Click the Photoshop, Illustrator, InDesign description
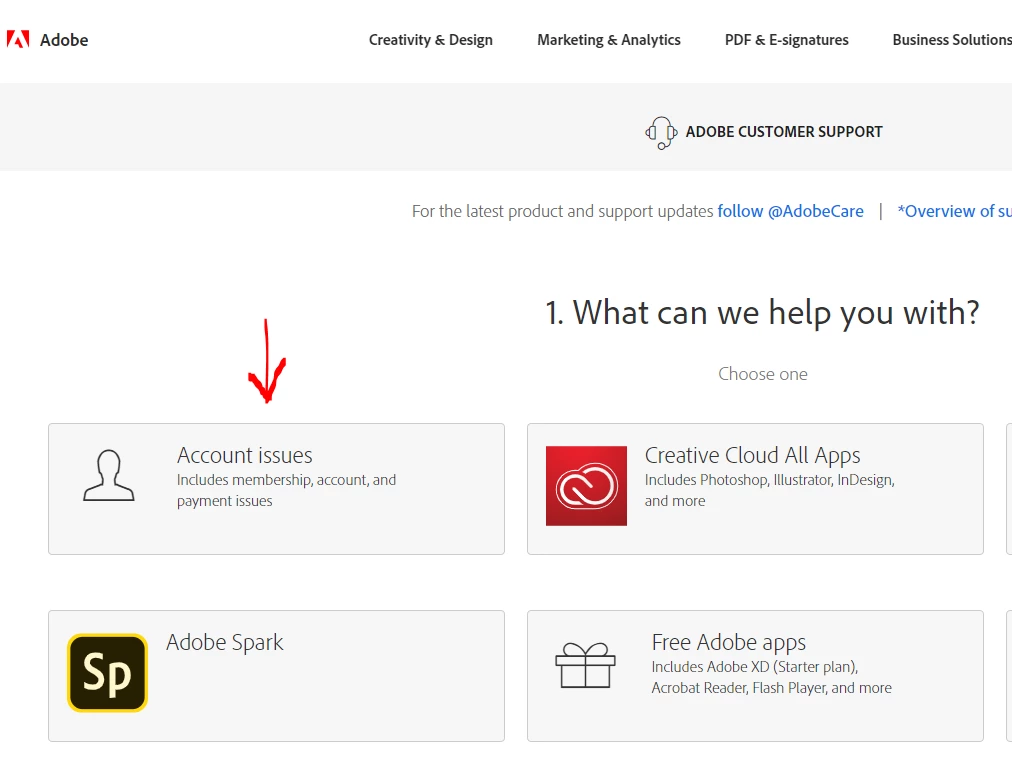 (769, 490)
